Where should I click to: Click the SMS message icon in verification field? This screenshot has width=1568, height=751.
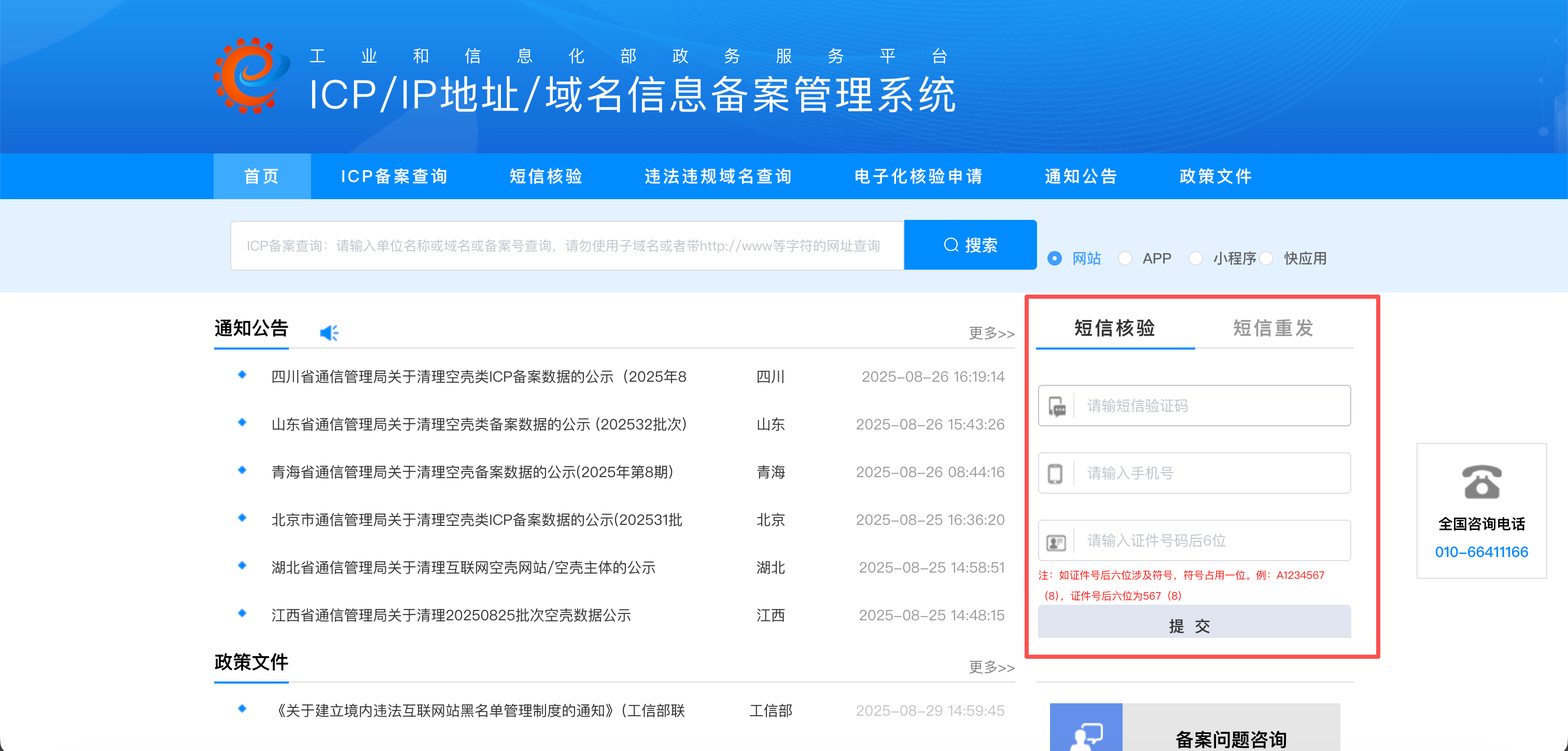tap(1057, 406)
